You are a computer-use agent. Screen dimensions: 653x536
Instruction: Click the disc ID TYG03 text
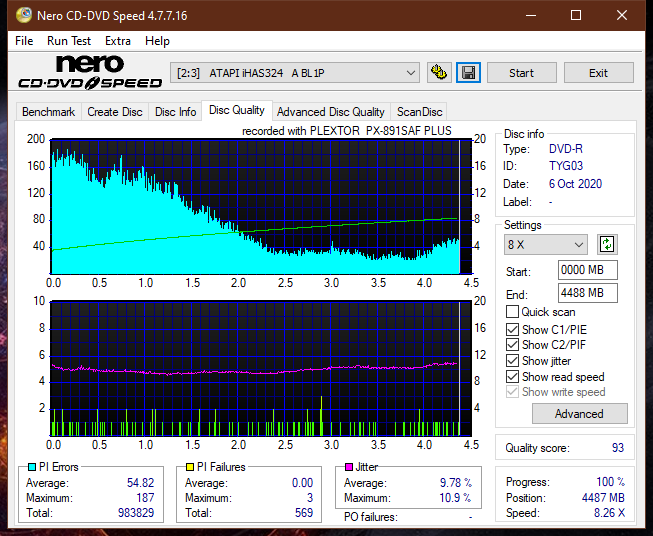pyautogui.click(x=566, y=166)
